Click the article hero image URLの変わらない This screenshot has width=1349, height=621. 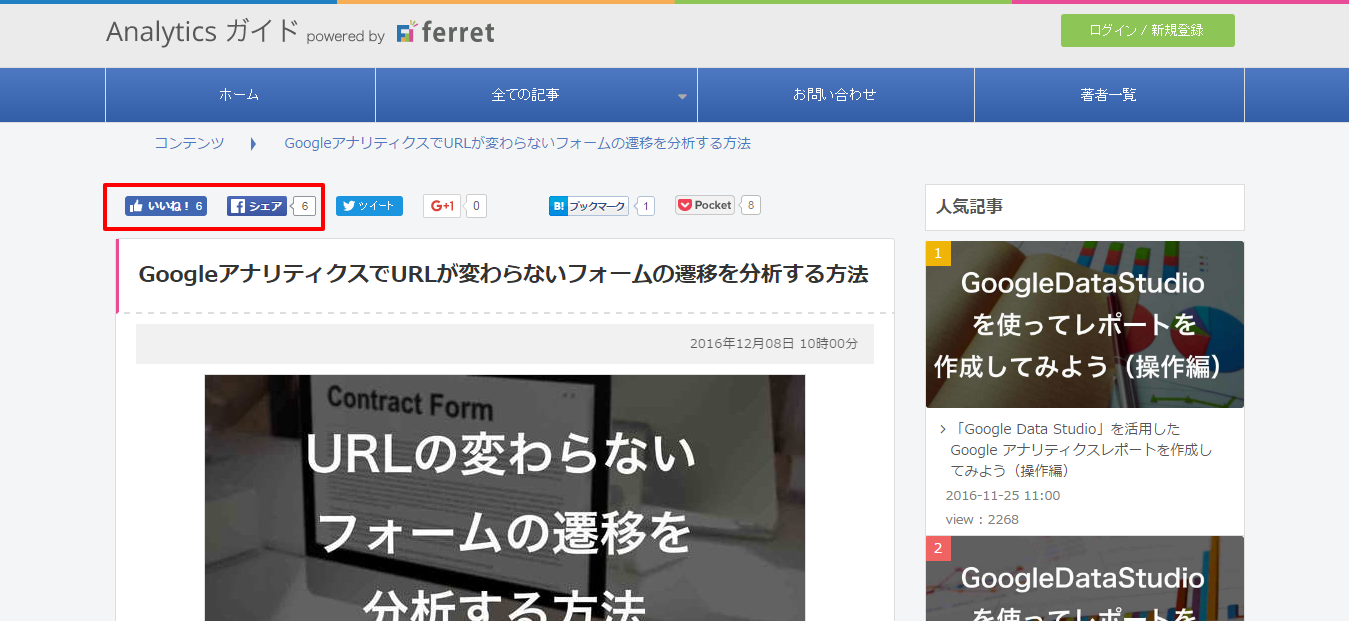pyautogui.click(x=505, y=498)
